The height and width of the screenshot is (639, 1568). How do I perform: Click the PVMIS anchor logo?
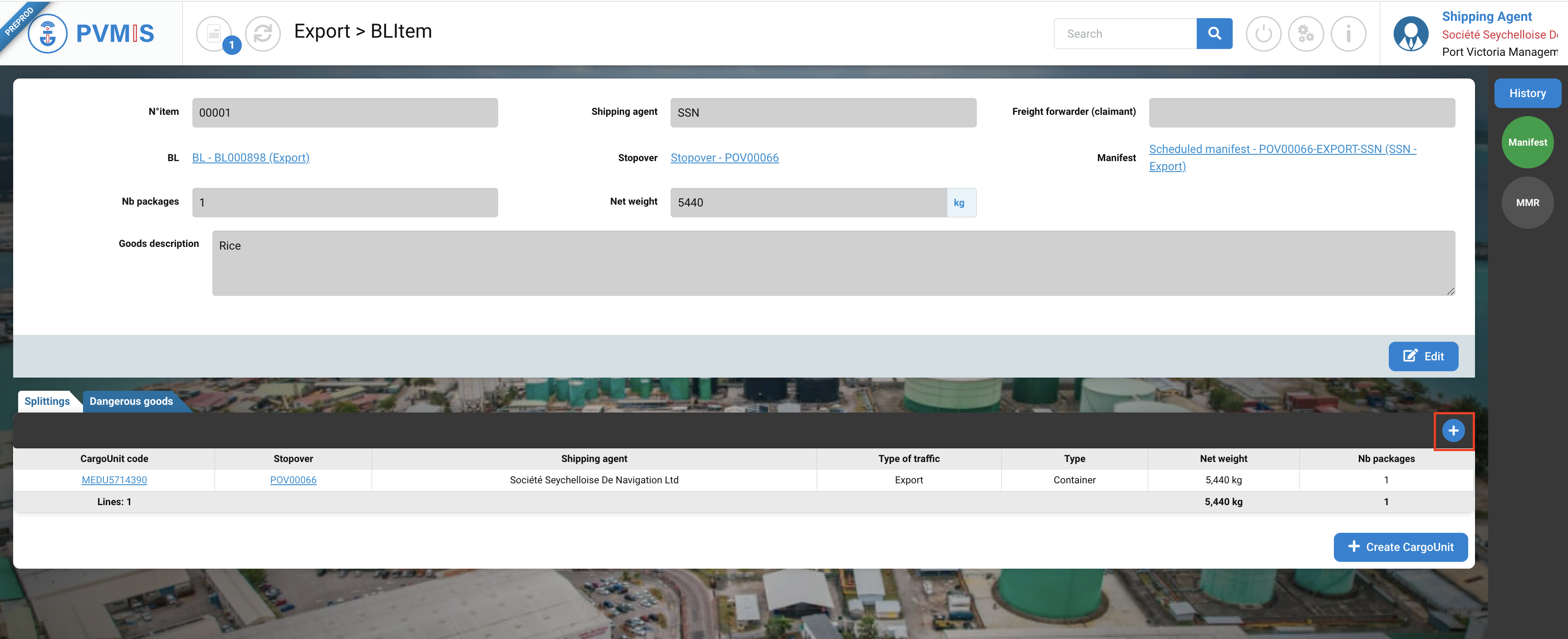click(x=48, y=34)
